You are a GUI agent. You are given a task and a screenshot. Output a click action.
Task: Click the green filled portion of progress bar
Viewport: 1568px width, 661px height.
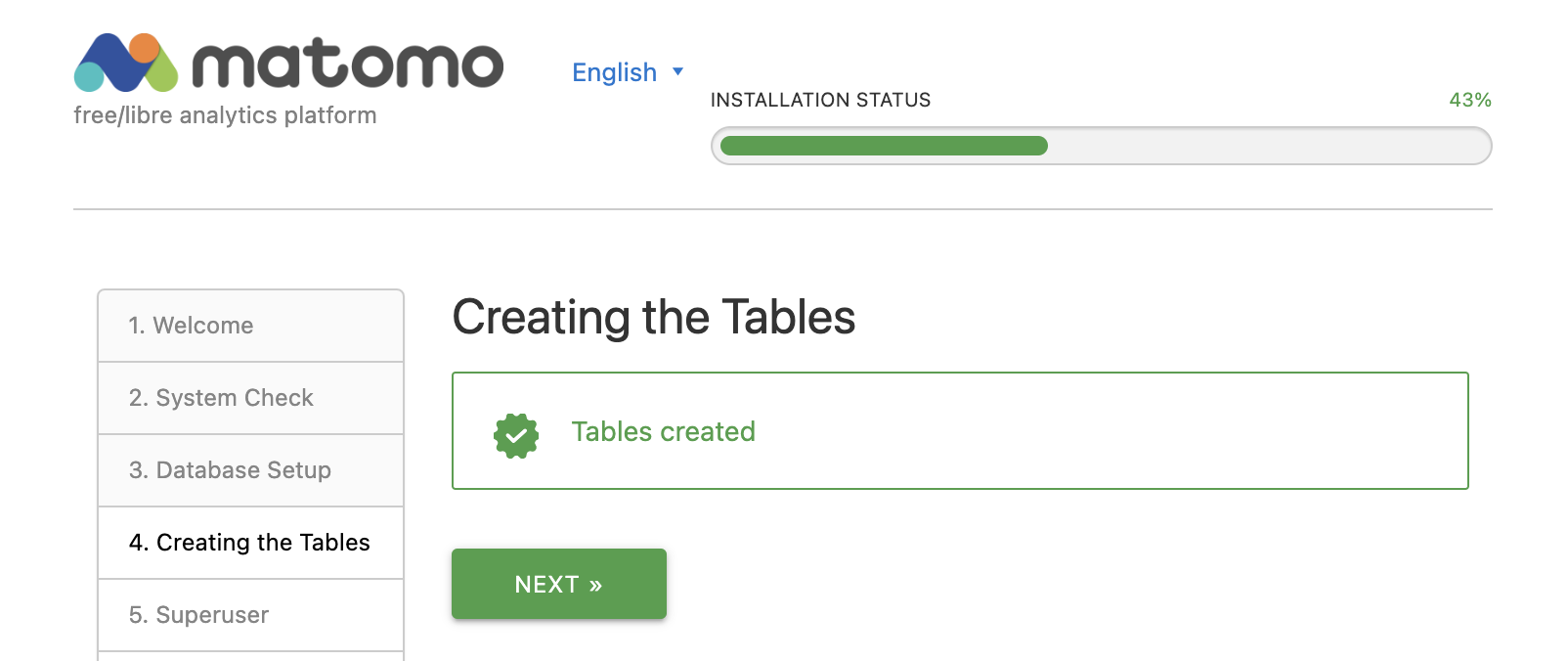coord(880,145)
